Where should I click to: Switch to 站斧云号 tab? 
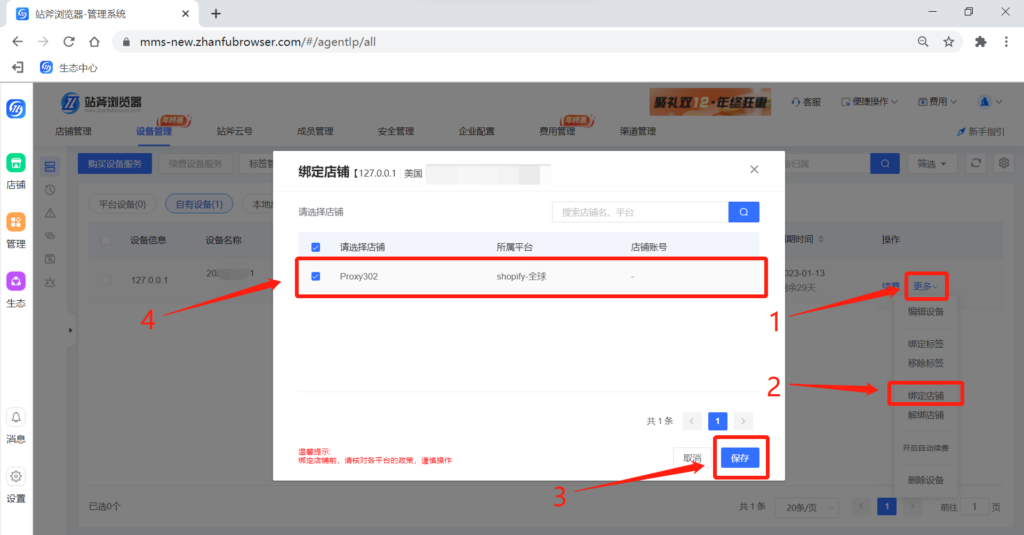tap(234, 131)
